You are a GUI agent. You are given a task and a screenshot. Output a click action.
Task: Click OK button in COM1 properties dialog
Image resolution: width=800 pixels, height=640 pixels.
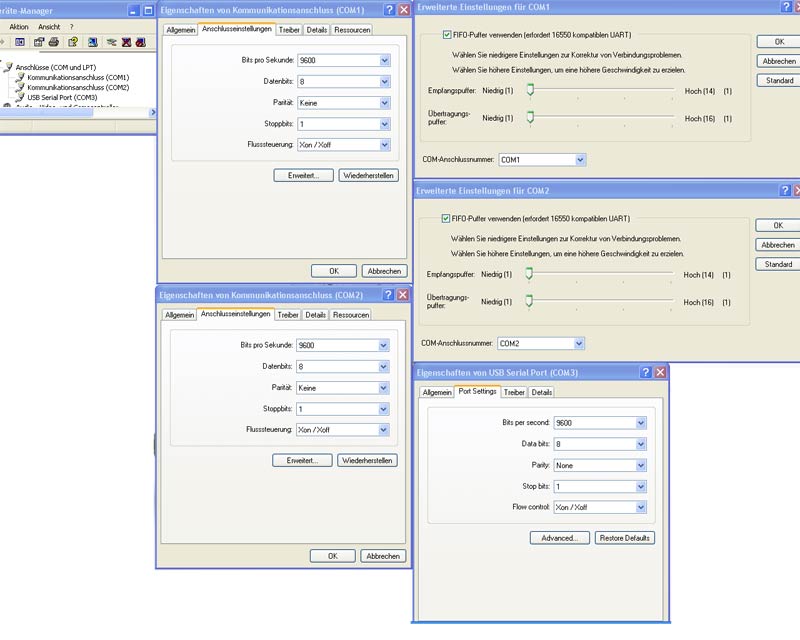(334, 271)
